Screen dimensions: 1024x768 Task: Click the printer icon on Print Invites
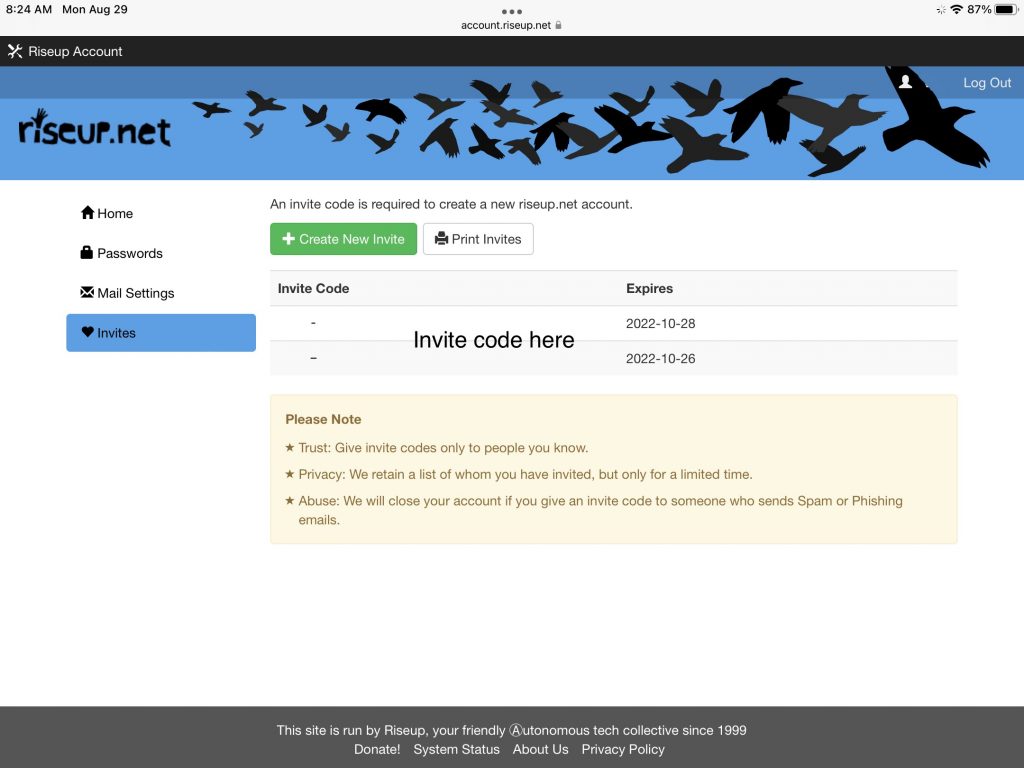pyautogui.click(x=441, y=239)
